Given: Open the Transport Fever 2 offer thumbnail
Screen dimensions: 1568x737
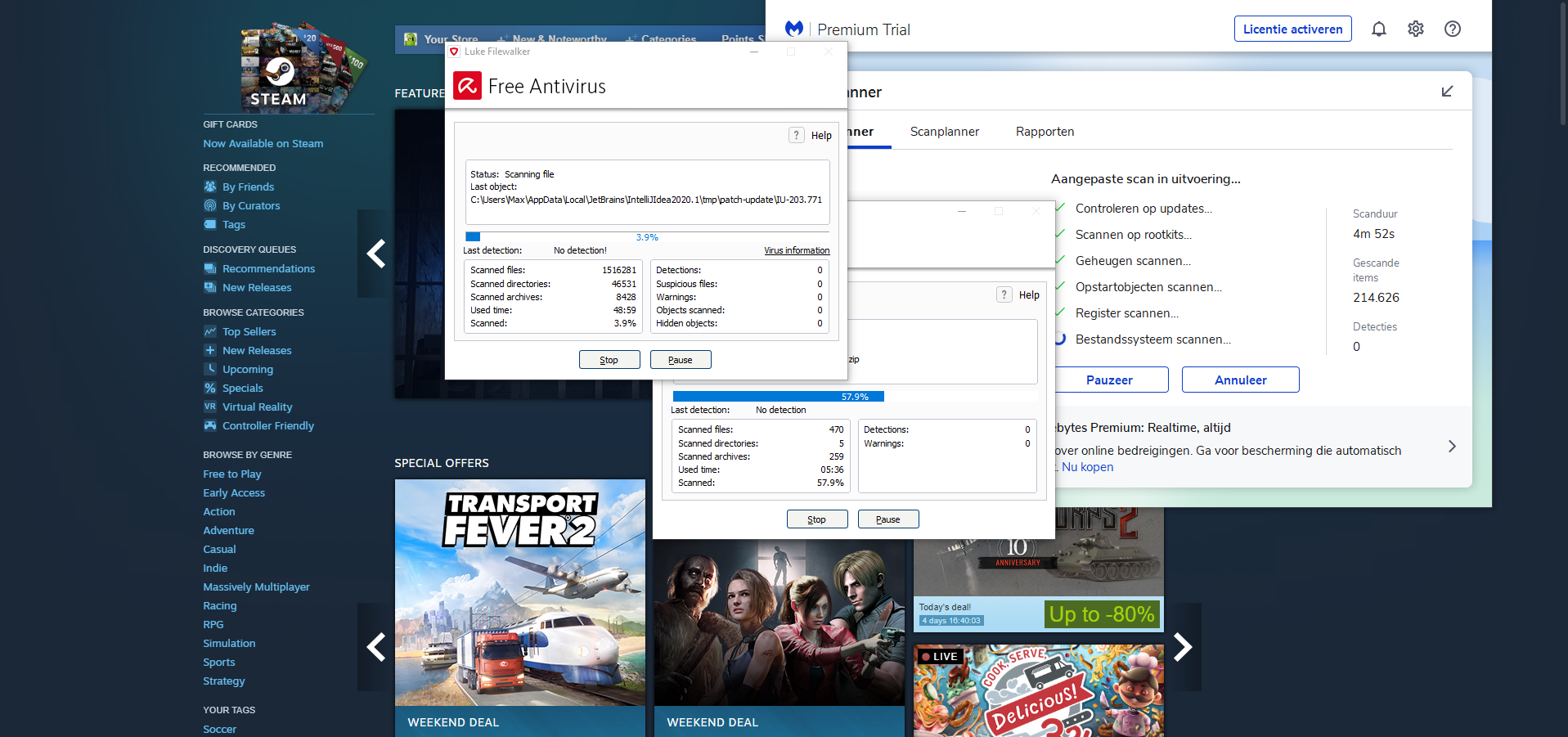Looking at the screenshot, I should tap(519, 592).
